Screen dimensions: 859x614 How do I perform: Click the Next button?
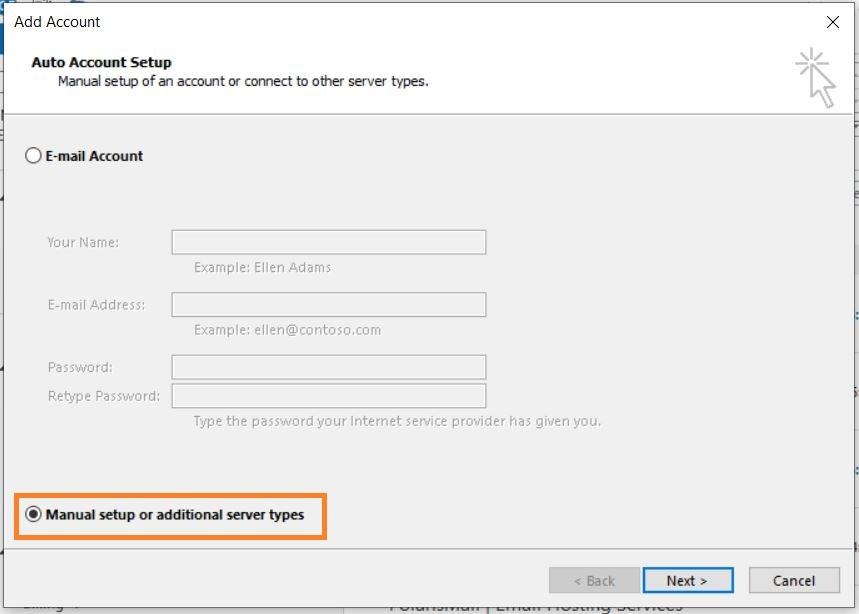coord(688,580)
